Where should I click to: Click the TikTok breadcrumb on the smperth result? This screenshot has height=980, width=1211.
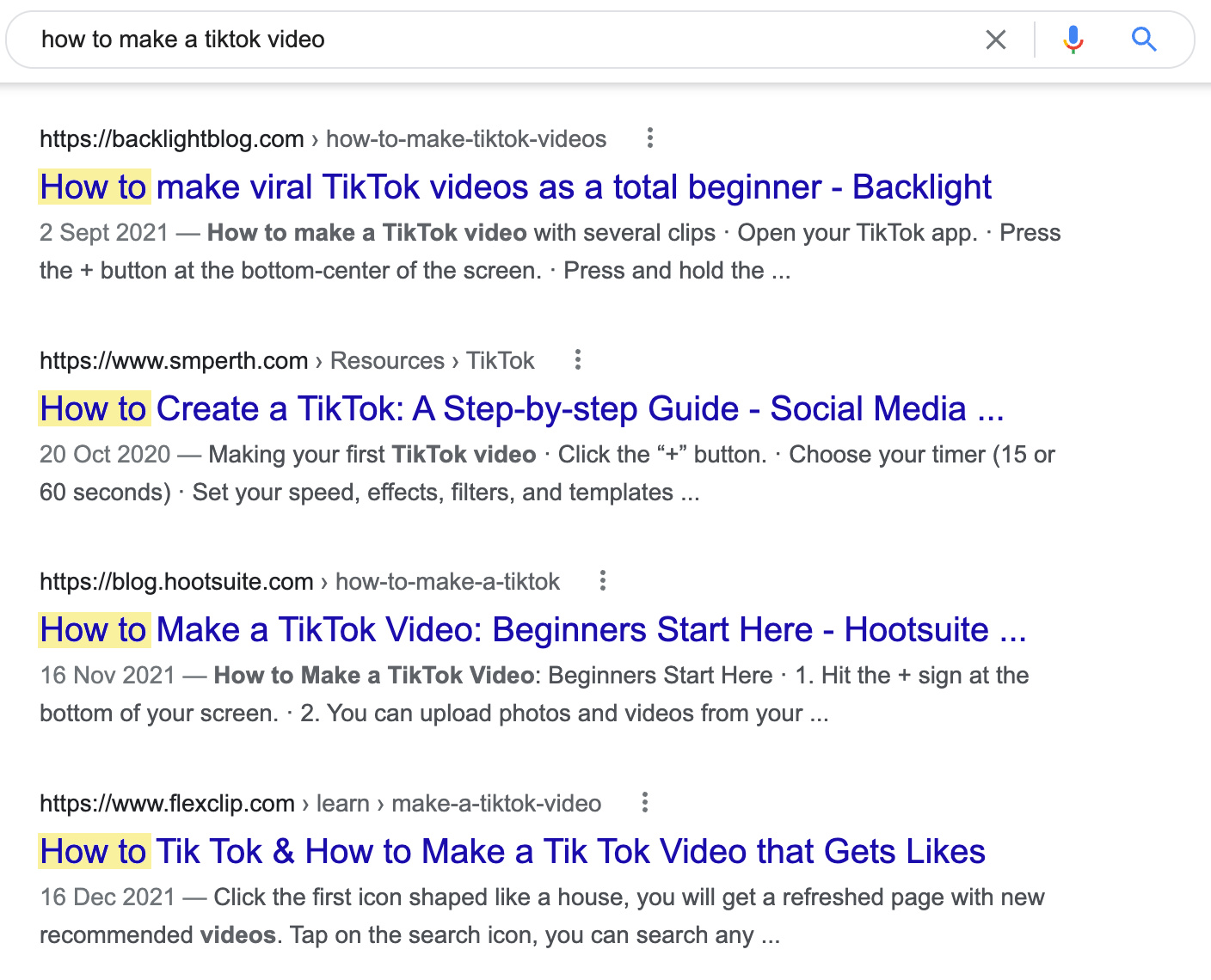tap(500, 360)
